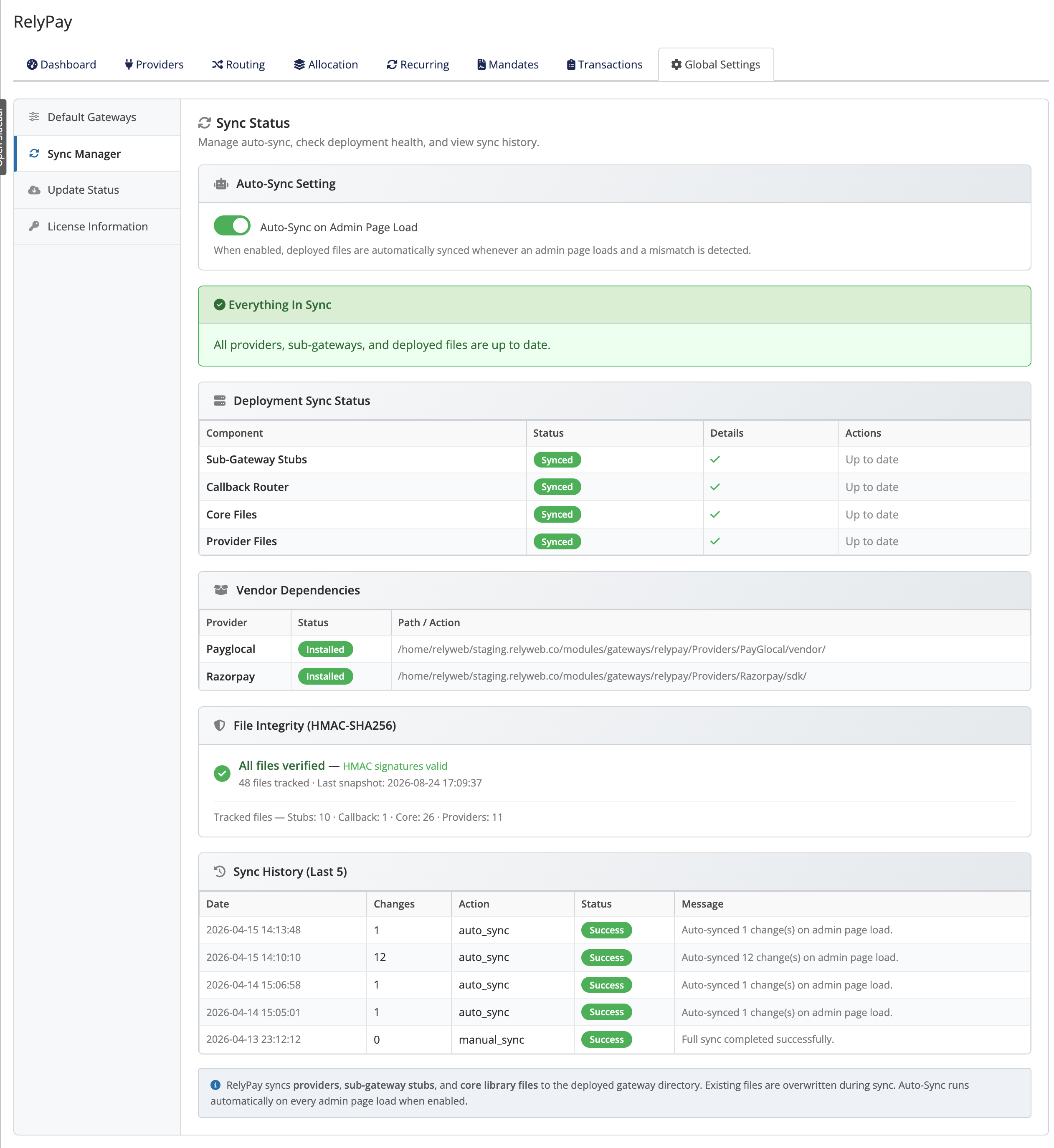Open Default Gateways in the sidebar
Image resolution: width=1054 pixels, height=1148 pixels.
[98, 117]
